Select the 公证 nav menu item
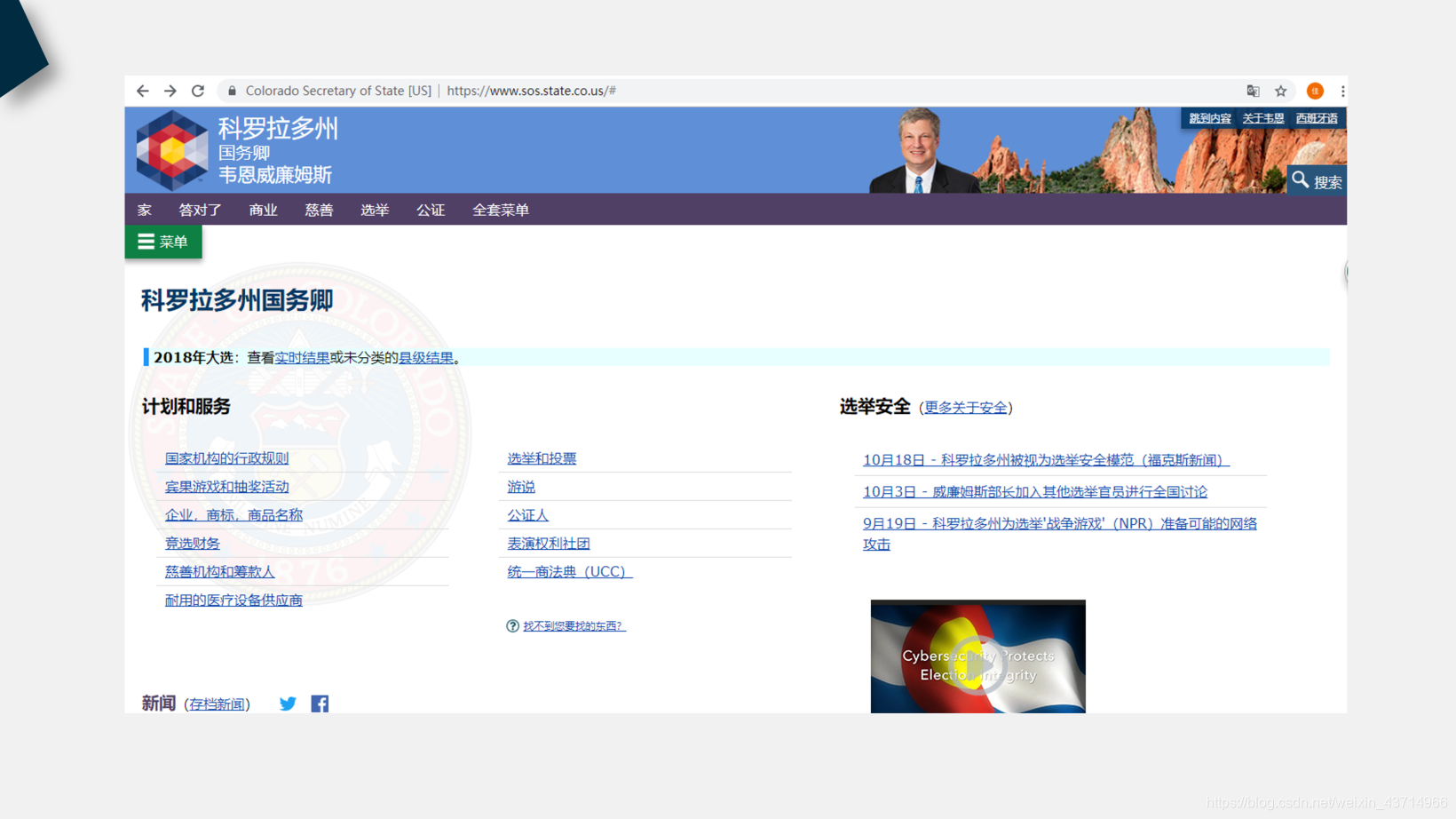The width and height of the screenshot is (1456, 819). pos(431,210)
